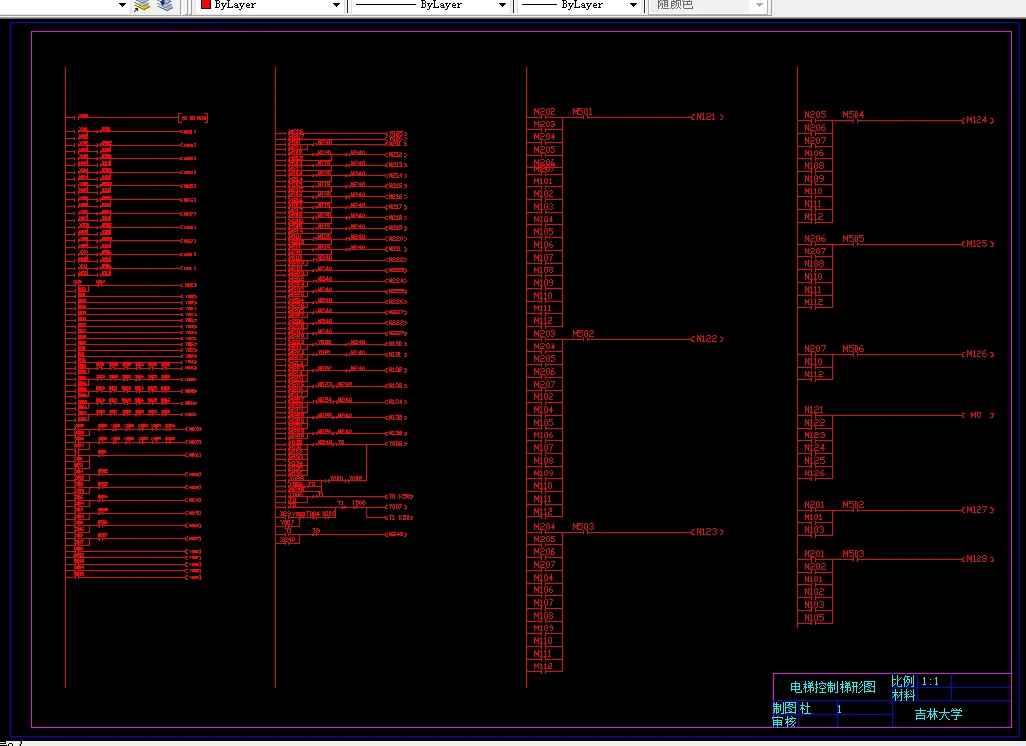Select the M0 output coil
Viewport: 1026px width, 746px height.
(978, 415)
